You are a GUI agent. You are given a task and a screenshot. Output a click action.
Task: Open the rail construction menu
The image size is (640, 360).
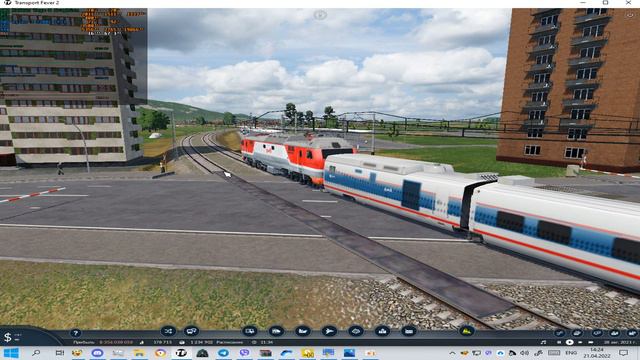point(250,331)
